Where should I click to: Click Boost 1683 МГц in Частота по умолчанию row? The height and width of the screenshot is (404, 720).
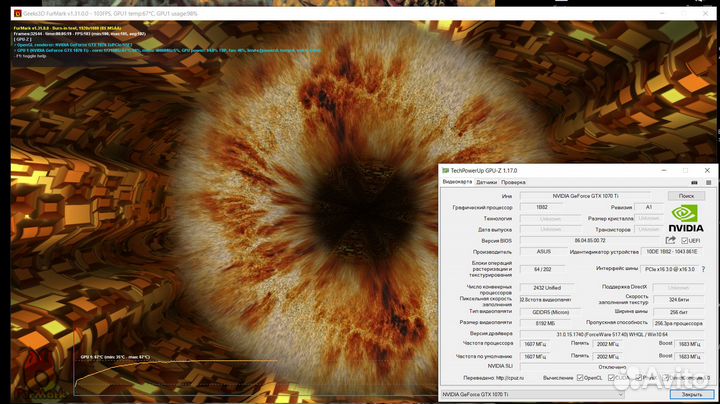click(x=689, y=357)
